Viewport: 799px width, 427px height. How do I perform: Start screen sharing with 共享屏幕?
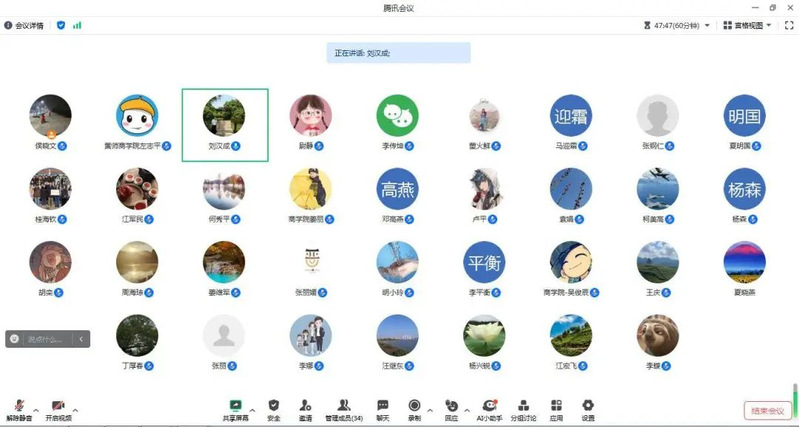pos(236,408)
